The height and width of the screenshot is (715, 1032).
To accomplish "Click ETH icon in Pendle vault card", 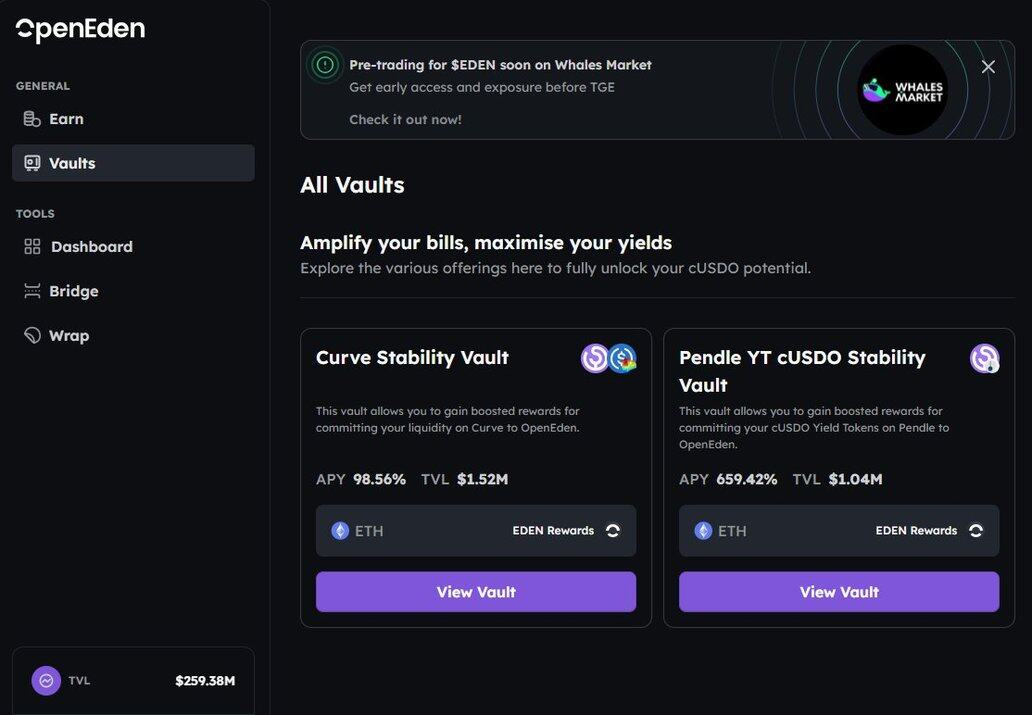I will (x=704, y=531).
